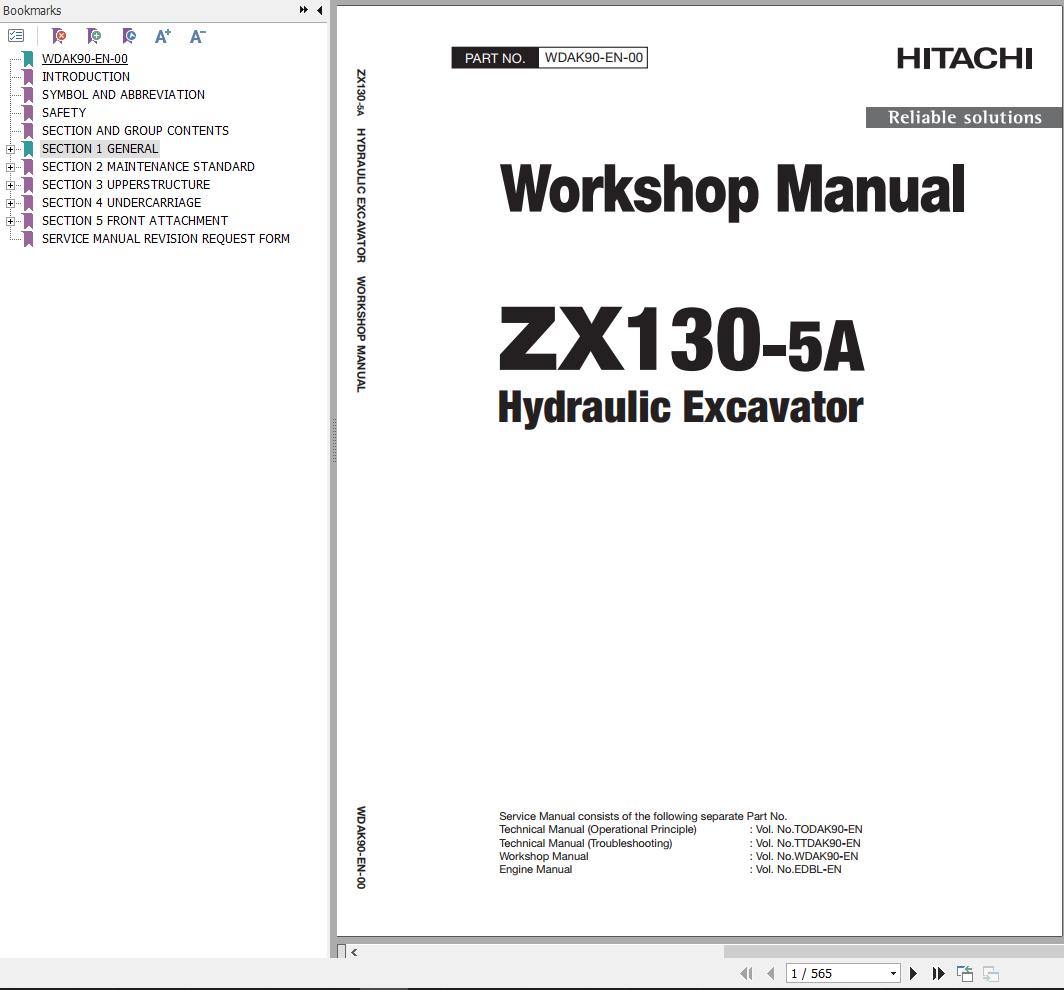Go to the next page
Screen dimensions: 1064x990
[913, 974]
